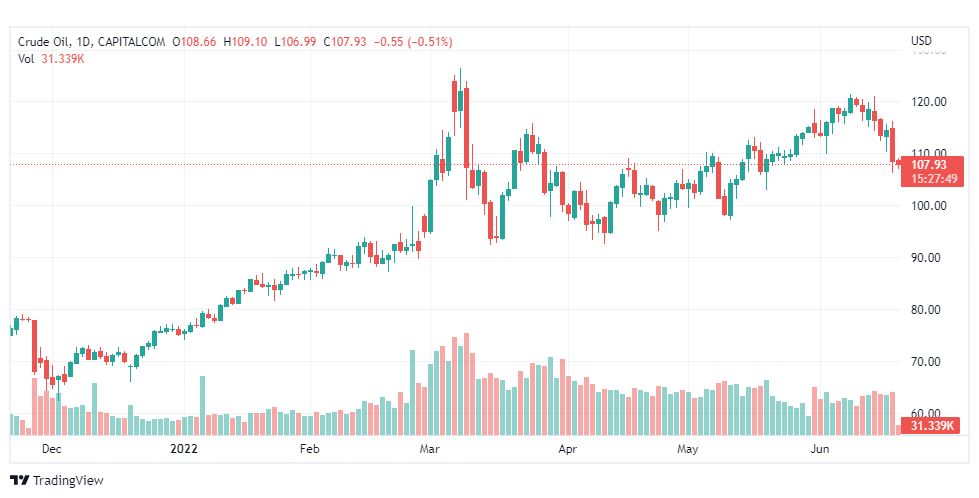The width and height of the screenshot is (979, 498).
Task: Click the high value H109.10 in legend
Action: pyautogui.click(x=245, y=42)
